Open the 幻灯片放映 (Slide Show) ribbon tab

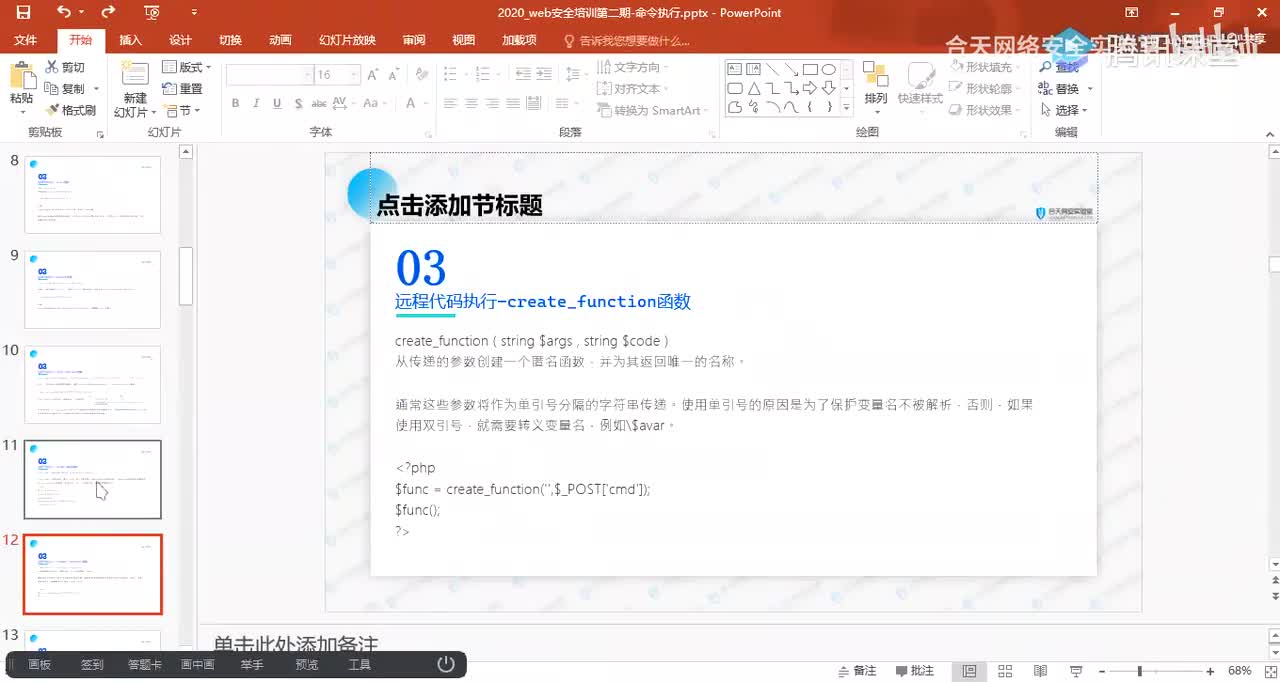coord(347,40)
